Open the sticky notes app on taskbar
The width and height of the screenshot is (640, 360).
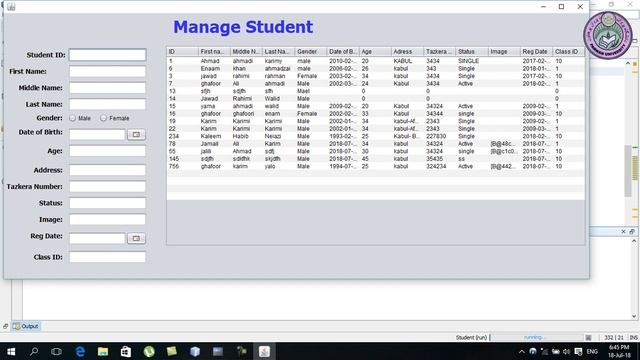tap(172, 351)
